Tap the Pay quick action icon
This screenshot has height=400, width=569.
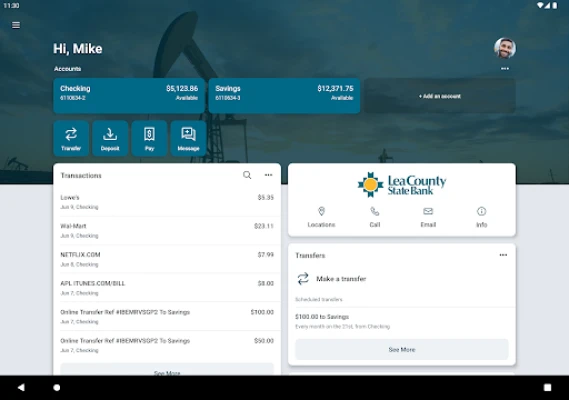[149, 138]
